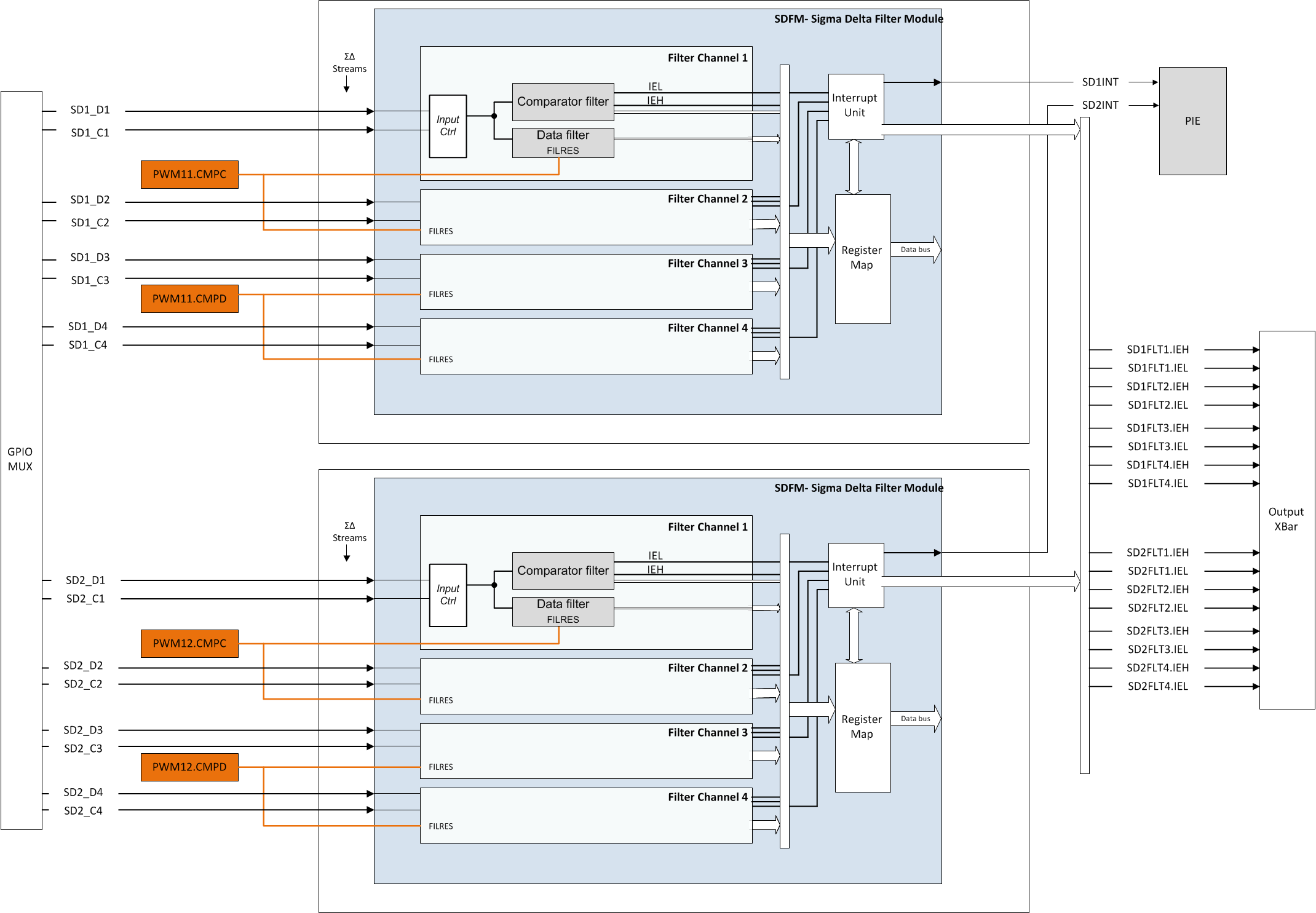Open the top Data filter block
The image size is (1316, 913).
pos(562,141)
